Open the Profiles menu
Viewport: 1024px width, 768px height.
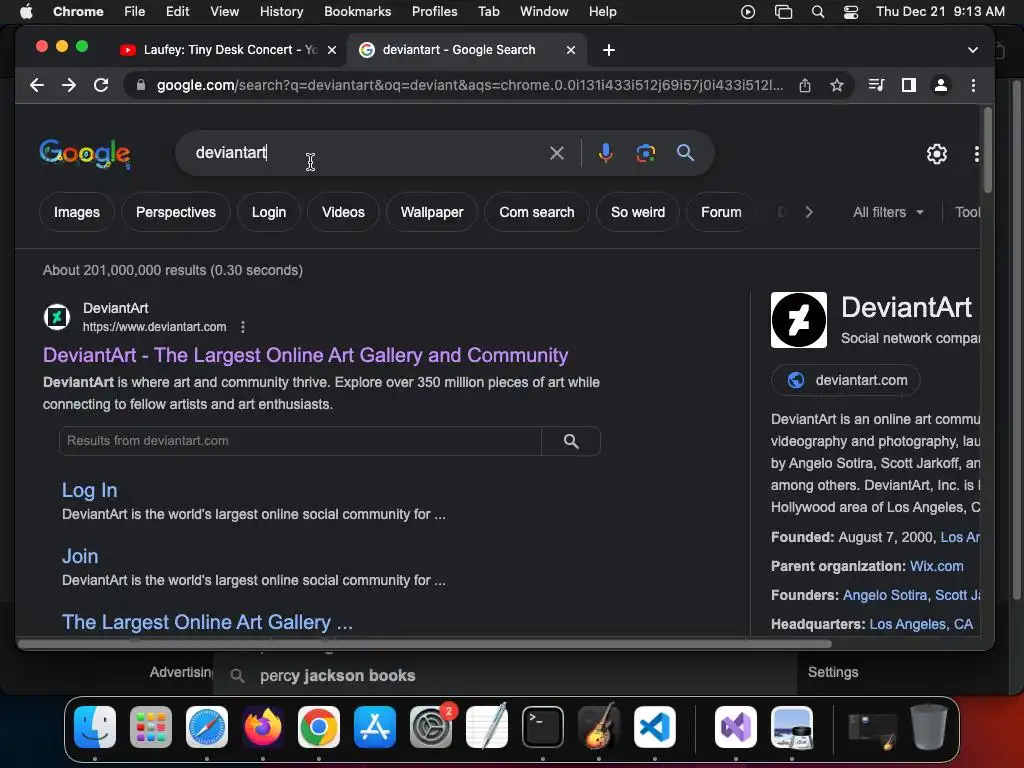[434, 11]
